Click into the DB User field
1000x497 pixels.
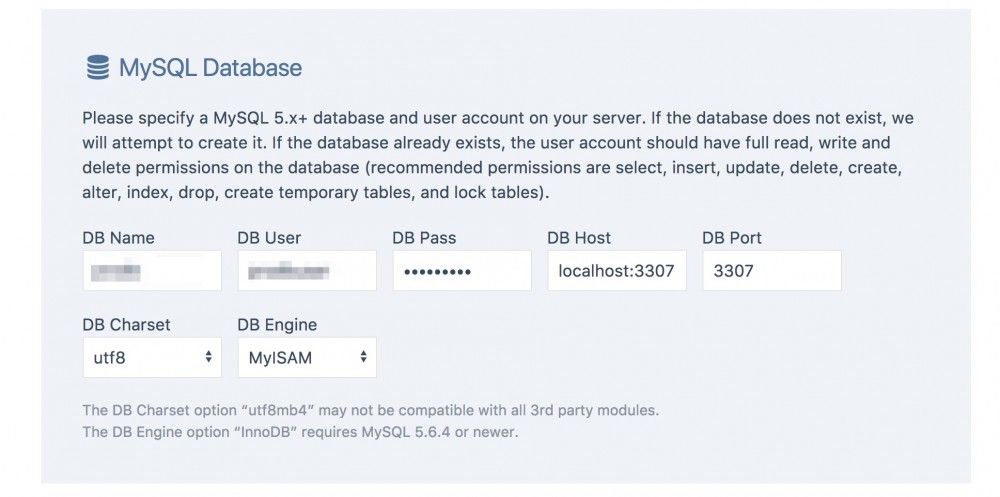coord(307,271)
